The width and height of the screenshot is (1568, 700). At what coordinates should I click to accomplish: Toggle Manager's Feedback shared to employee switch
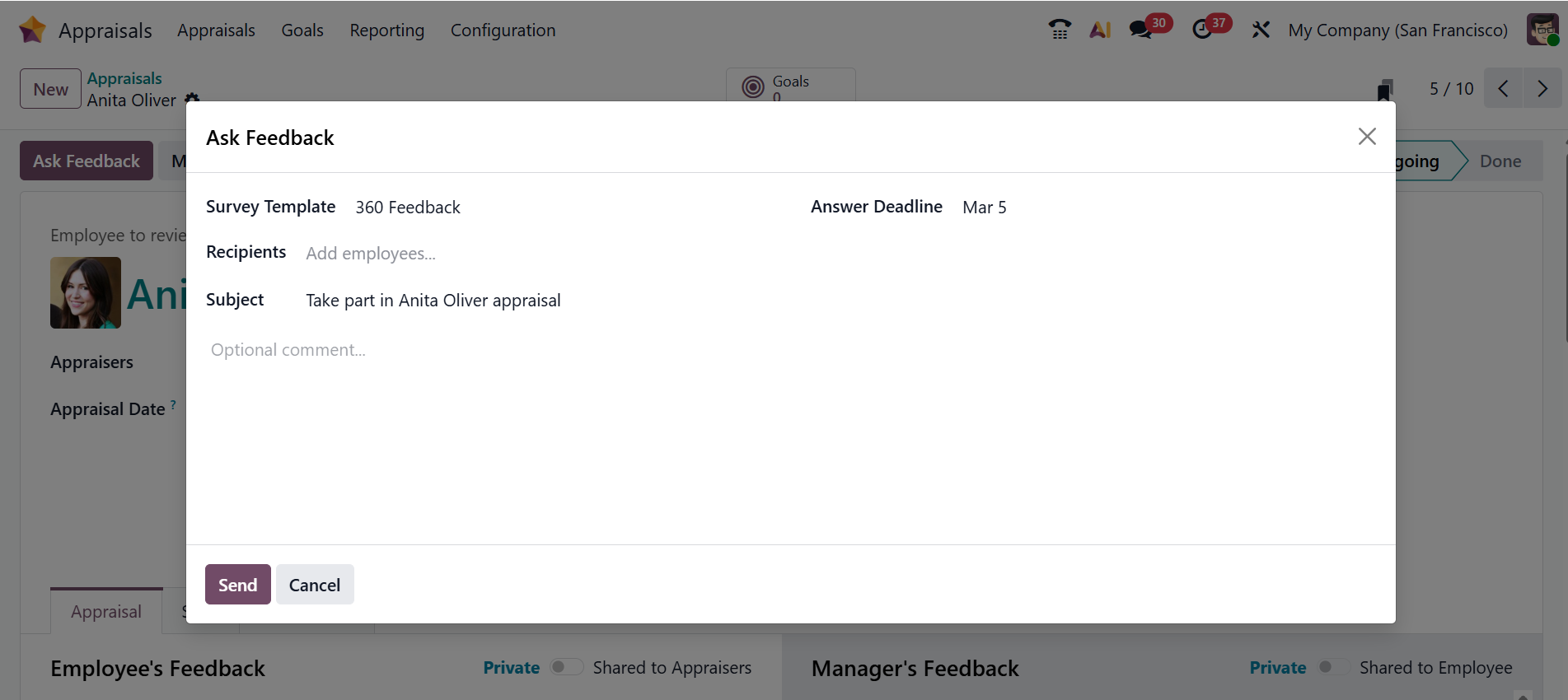pos(1332,667)
